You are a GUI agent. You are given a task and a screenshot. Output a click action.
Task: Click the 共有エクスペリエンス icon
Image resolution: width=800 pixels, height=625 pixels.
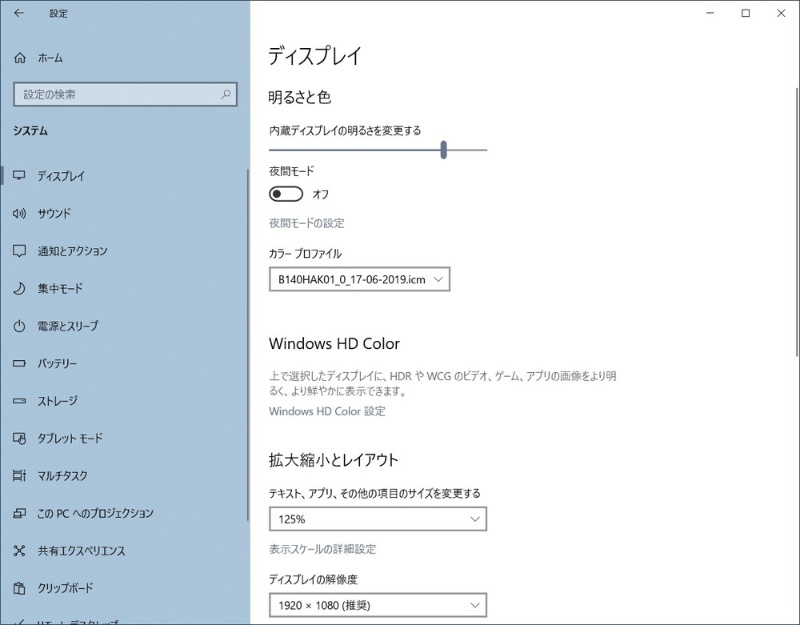pos(19,551)
